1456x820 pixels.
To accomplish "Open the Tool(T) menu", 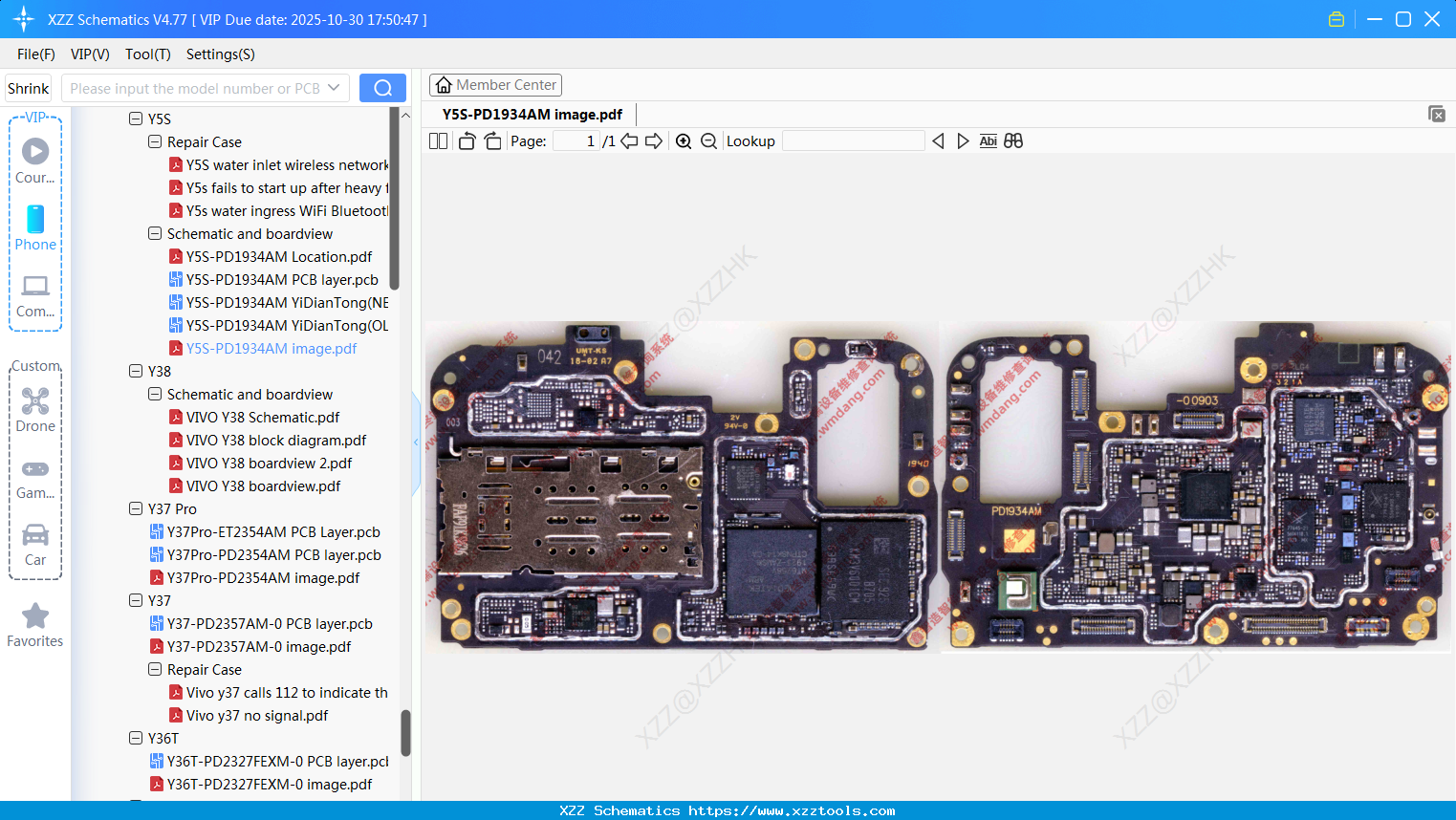I will coord(148,54).
